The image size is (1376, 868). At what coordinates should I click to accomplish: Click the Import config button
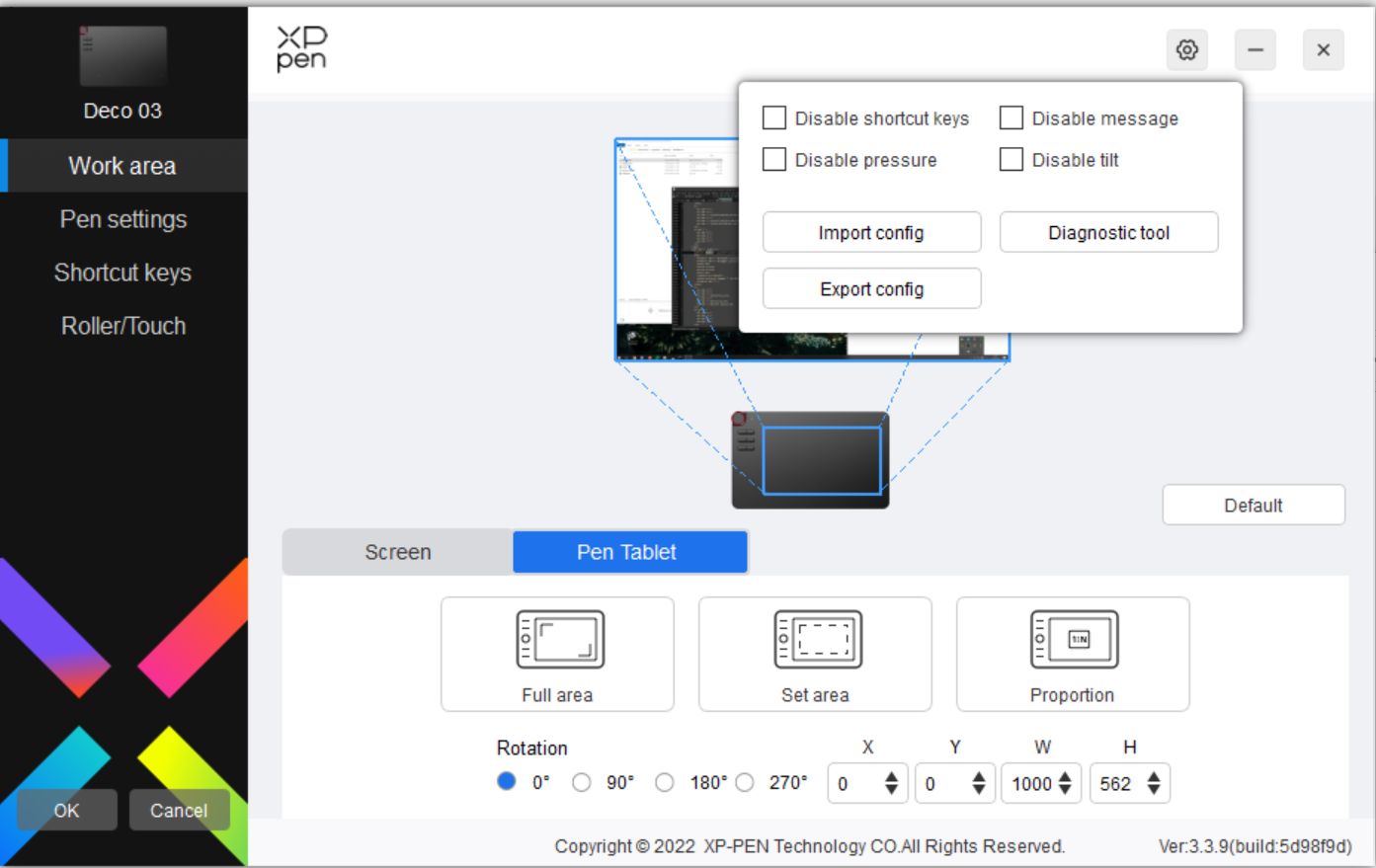pyautogui.click(x=871, y=232)
